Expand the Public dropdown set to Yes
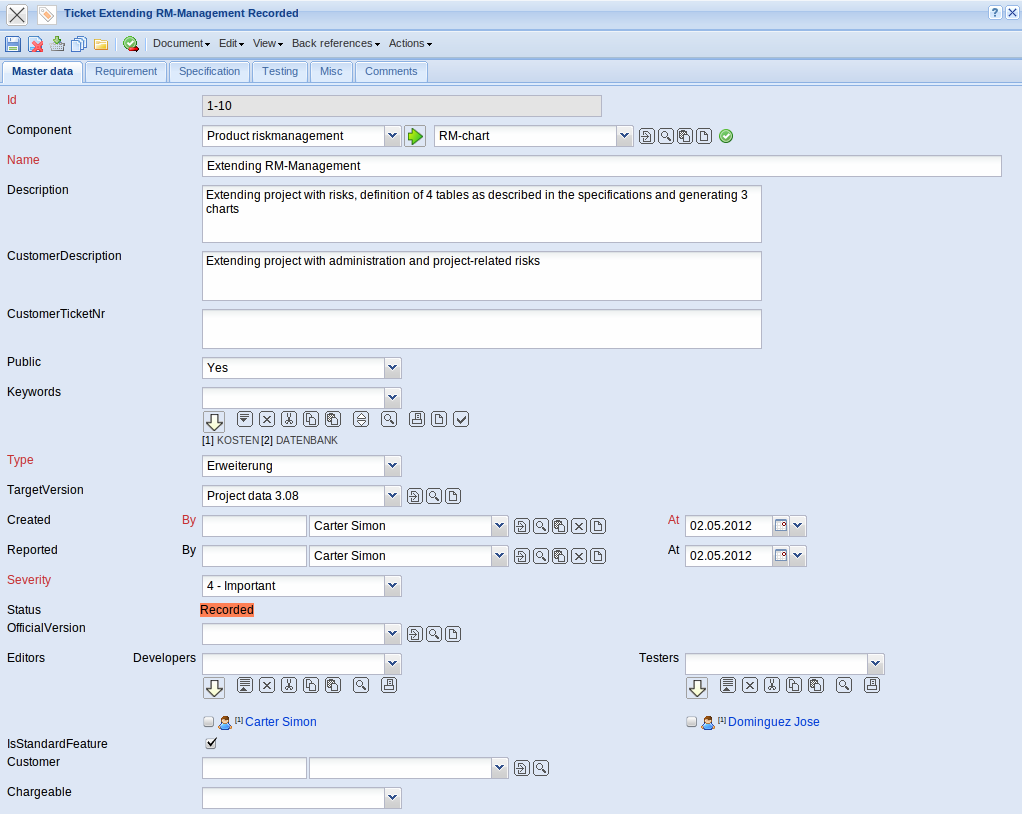This screenshot has height=814, width=1022. tap(392, 368)
